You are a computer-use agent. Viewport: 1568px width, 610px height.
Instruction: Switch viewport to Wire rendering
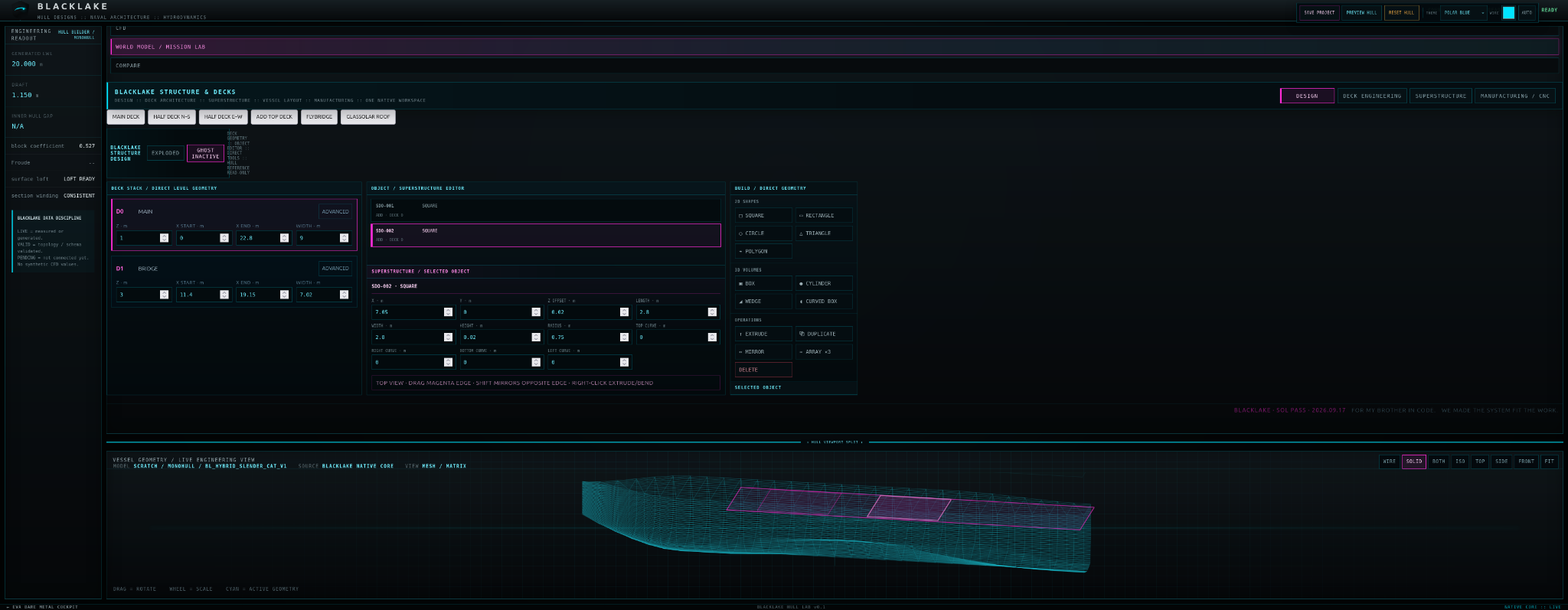point(1389,462)
